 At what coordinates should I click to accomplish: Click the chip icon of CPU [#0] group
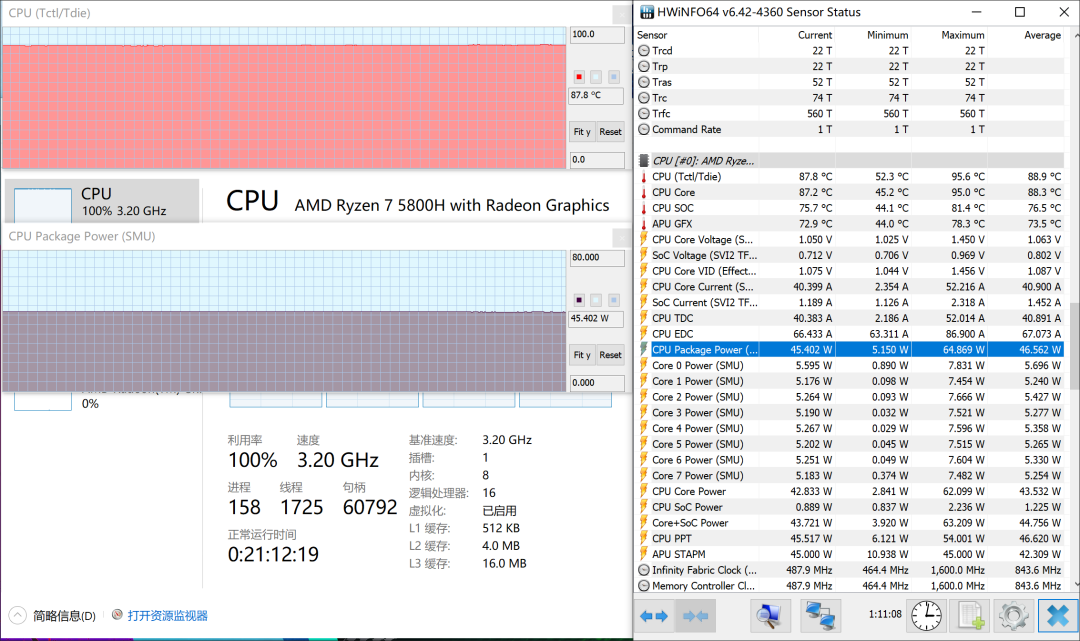click(643, 160)
